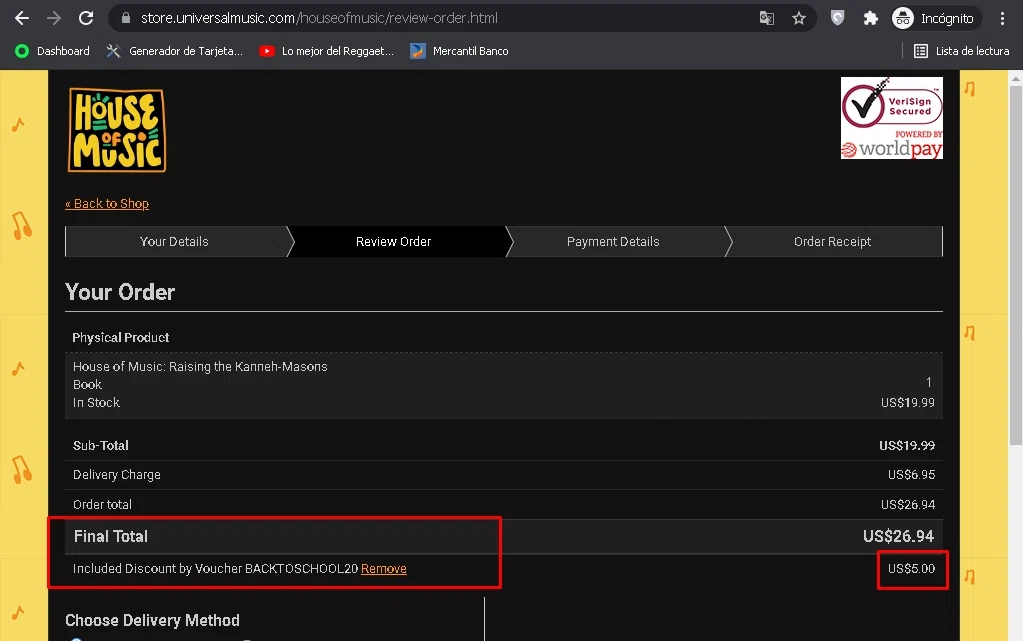Click the page vertical scrollbar thumb
1023x641 pixels.
(x=1016, y=264)
